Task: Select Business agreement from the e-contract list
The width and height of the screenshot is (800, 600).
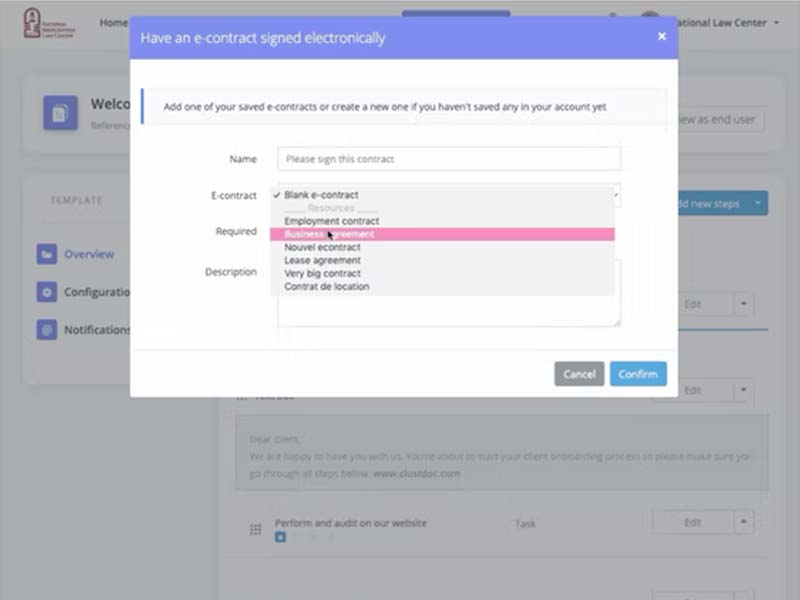Action: click(329, 234)
